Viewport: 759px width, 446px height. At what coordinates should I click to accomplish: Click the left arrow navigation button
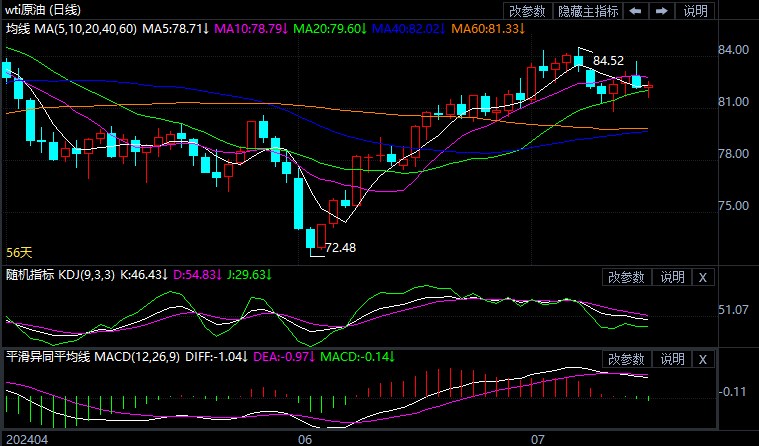pos(636,11)
